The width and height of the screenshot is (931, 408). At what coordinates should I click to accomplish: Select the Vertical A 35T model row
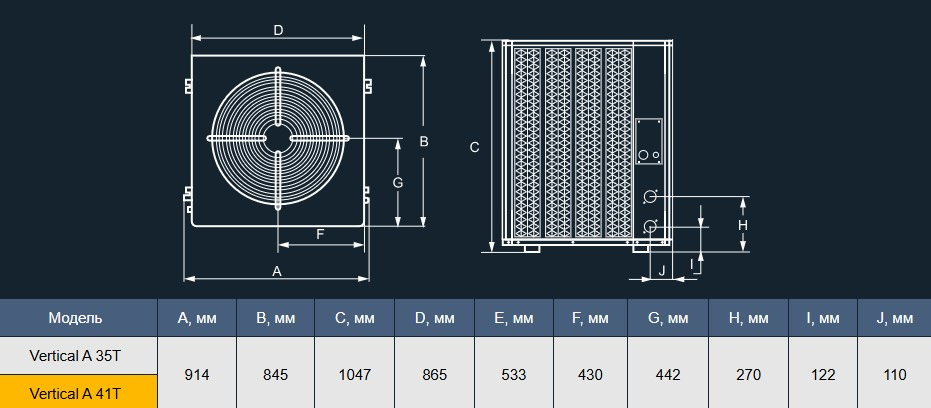coord(79,355)
